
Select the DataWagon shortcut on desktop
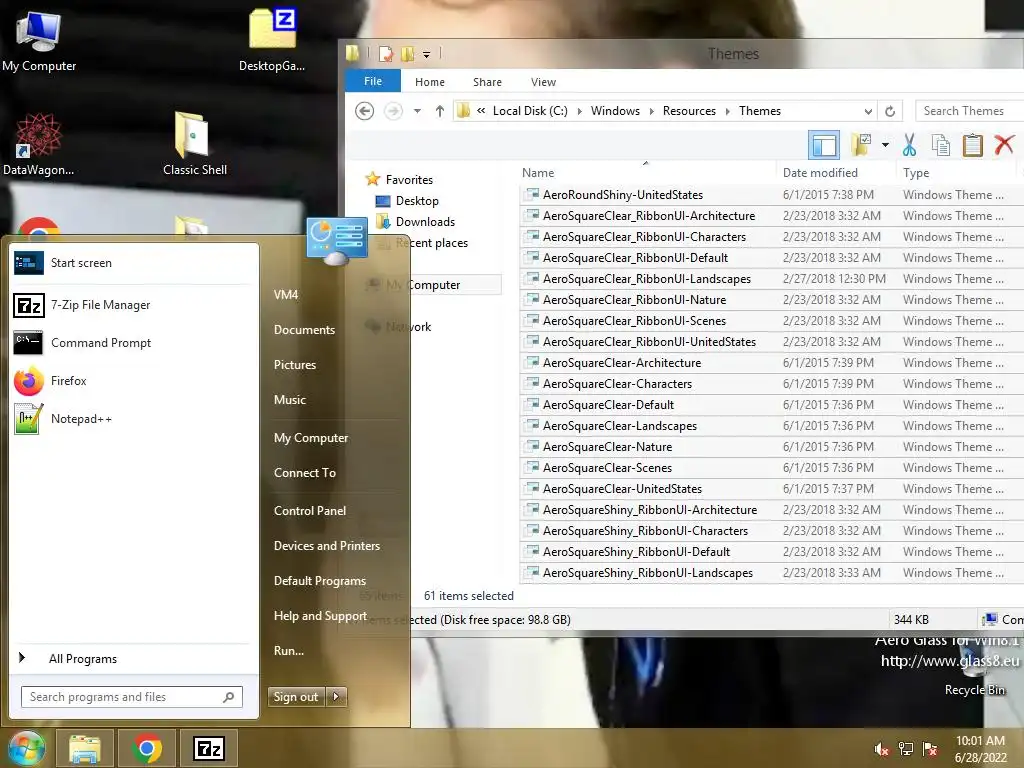(x=39, y=144)
